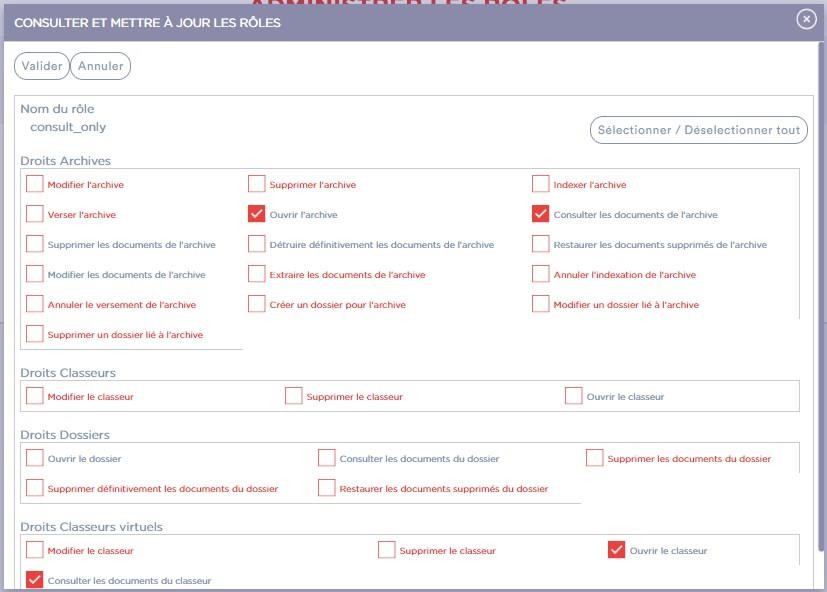The height and width of the screenshot is (592, 827).
Task: Tick Créer un dossier pour l'archive
Action: (257, 304)
